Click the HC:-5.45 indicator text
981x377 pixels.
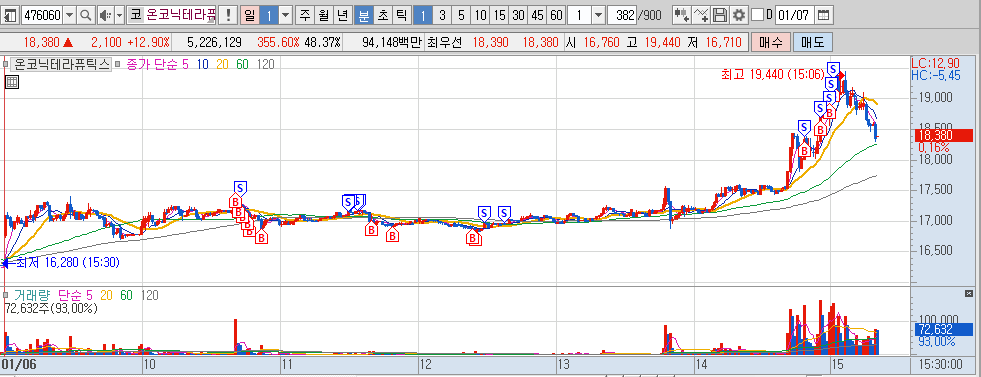tap(935, 76)
